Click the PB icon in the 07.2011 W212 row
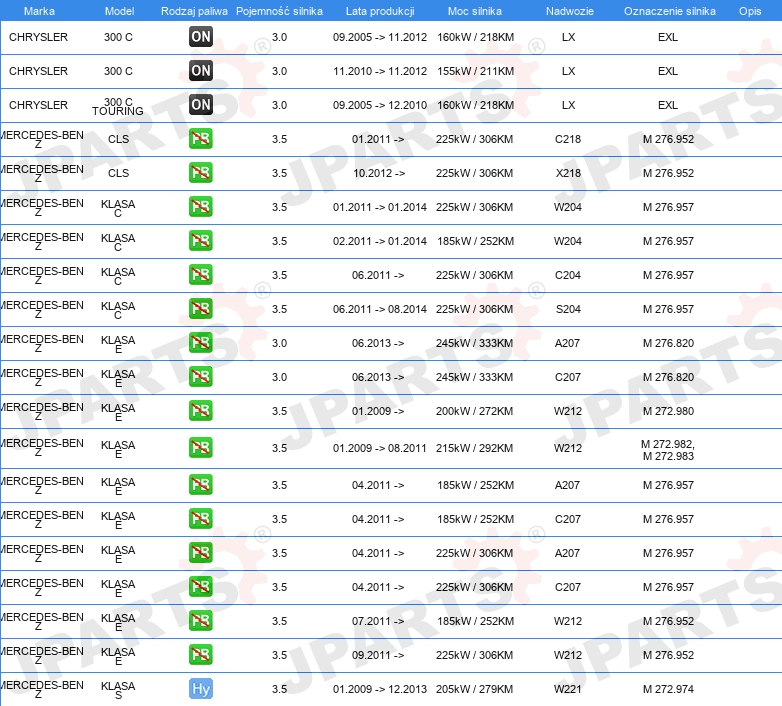Screen dimensions: 782x706 pos(201,620)
